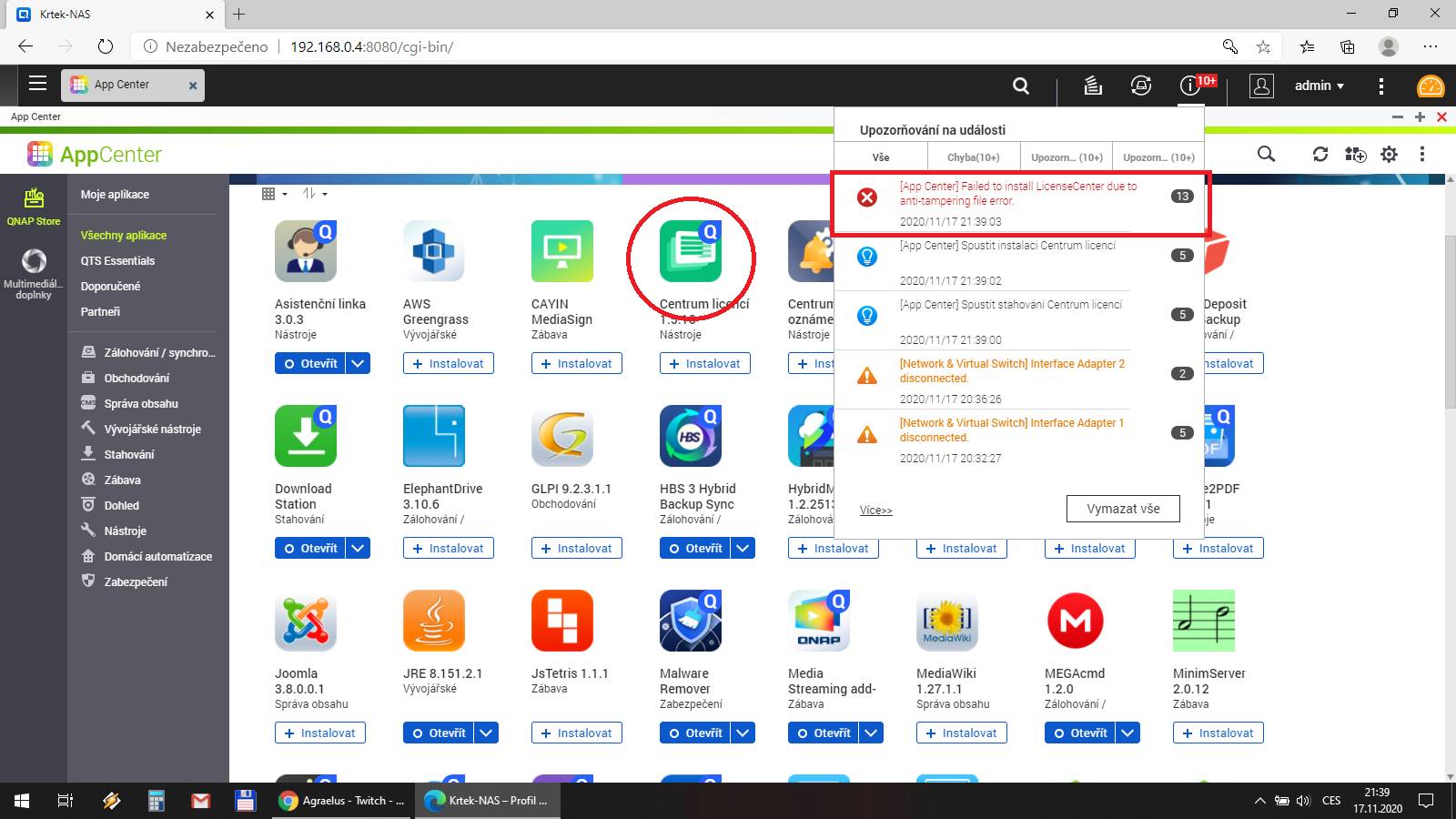Open Asistenční linka app
This screenshot has width=1456, height=819.
(x=309, y=363)
